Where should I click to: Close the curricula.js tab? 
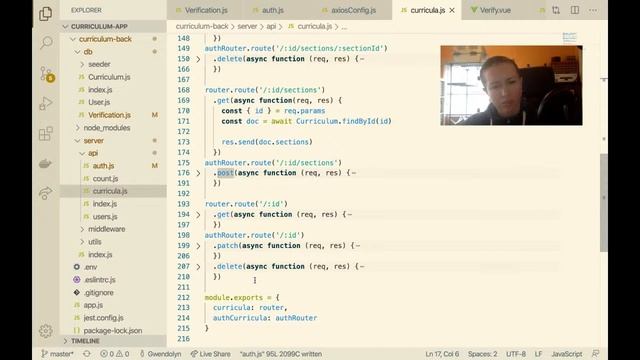tap(452, 10)
